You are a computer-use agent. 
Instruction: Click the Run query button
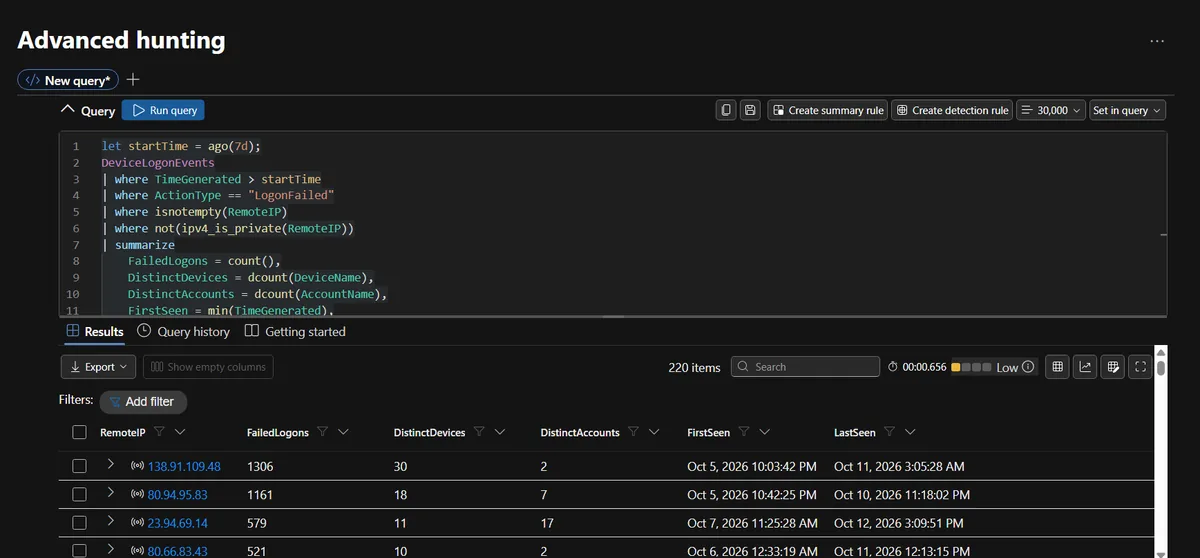coord(163,110)
